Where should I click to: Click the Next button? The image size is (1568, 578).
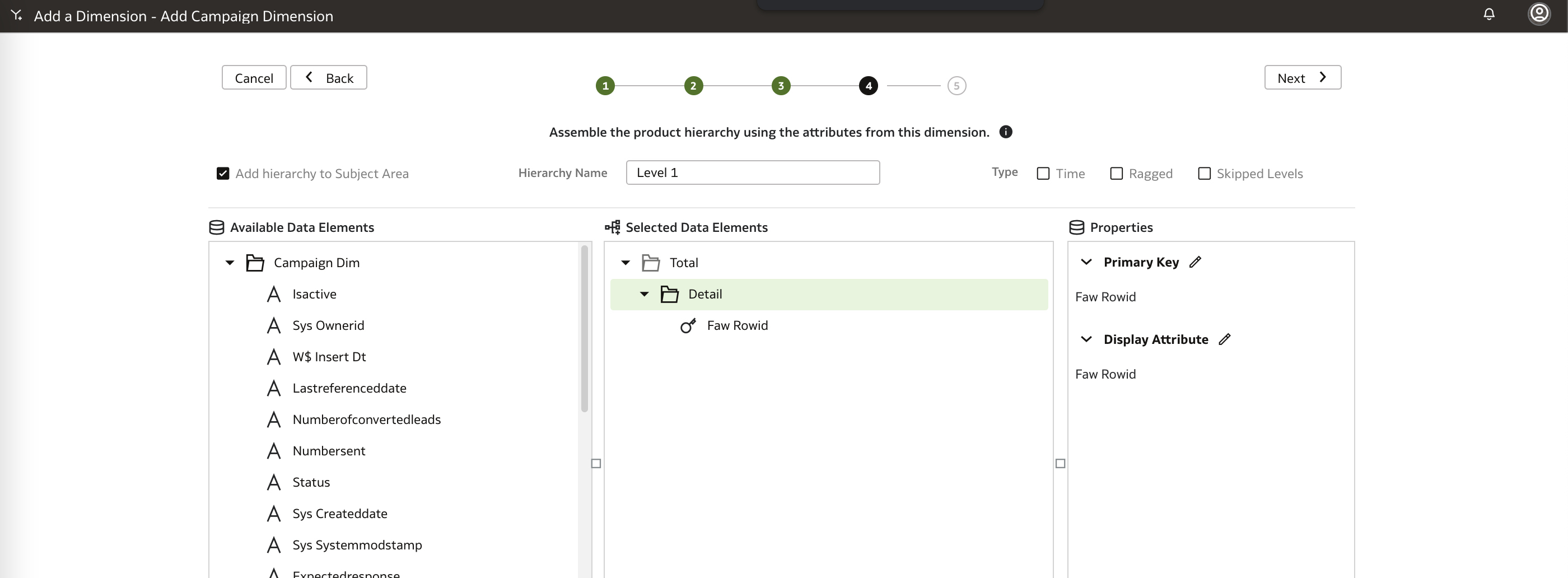tap(1302, 78)
